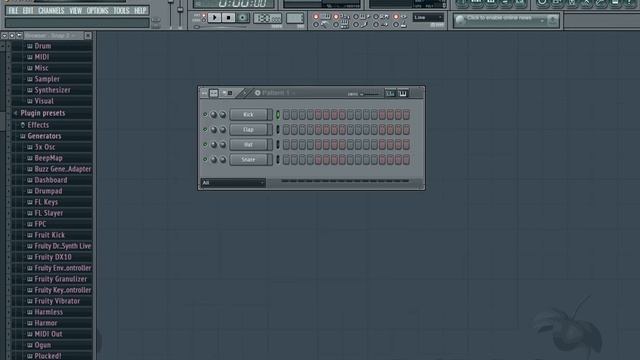640x360 pixels.
Task: Click the online news panel
Action: pyautogui.click(x=506, y=20)
